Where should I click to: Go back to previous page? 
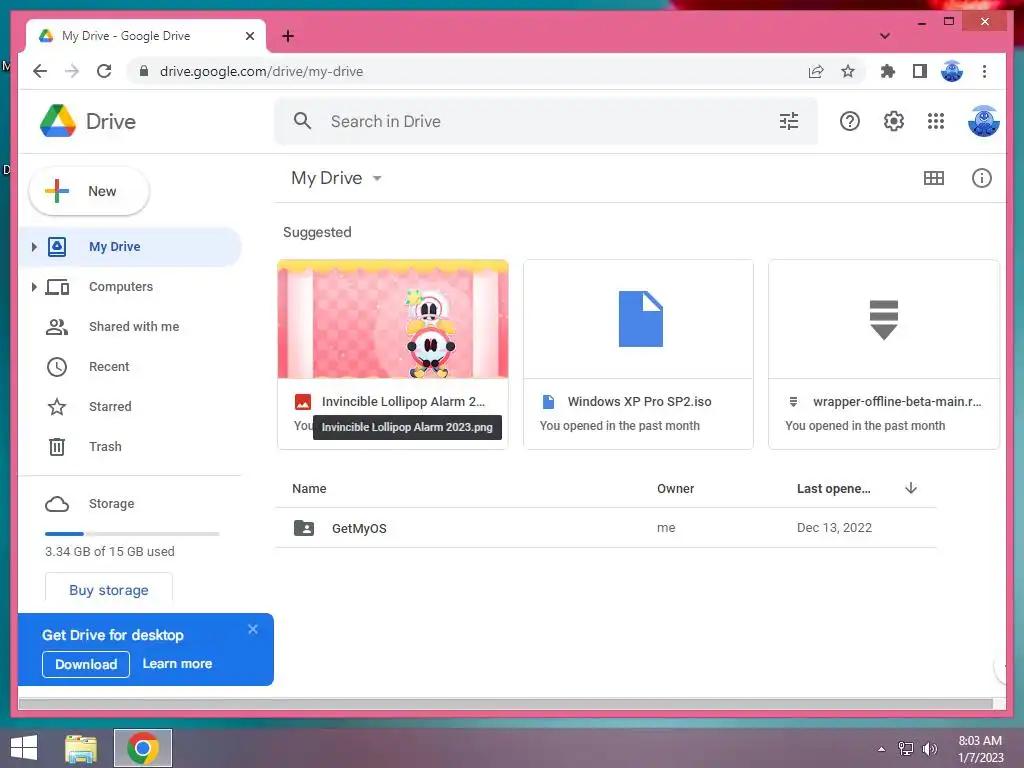[x=40, y=71]
